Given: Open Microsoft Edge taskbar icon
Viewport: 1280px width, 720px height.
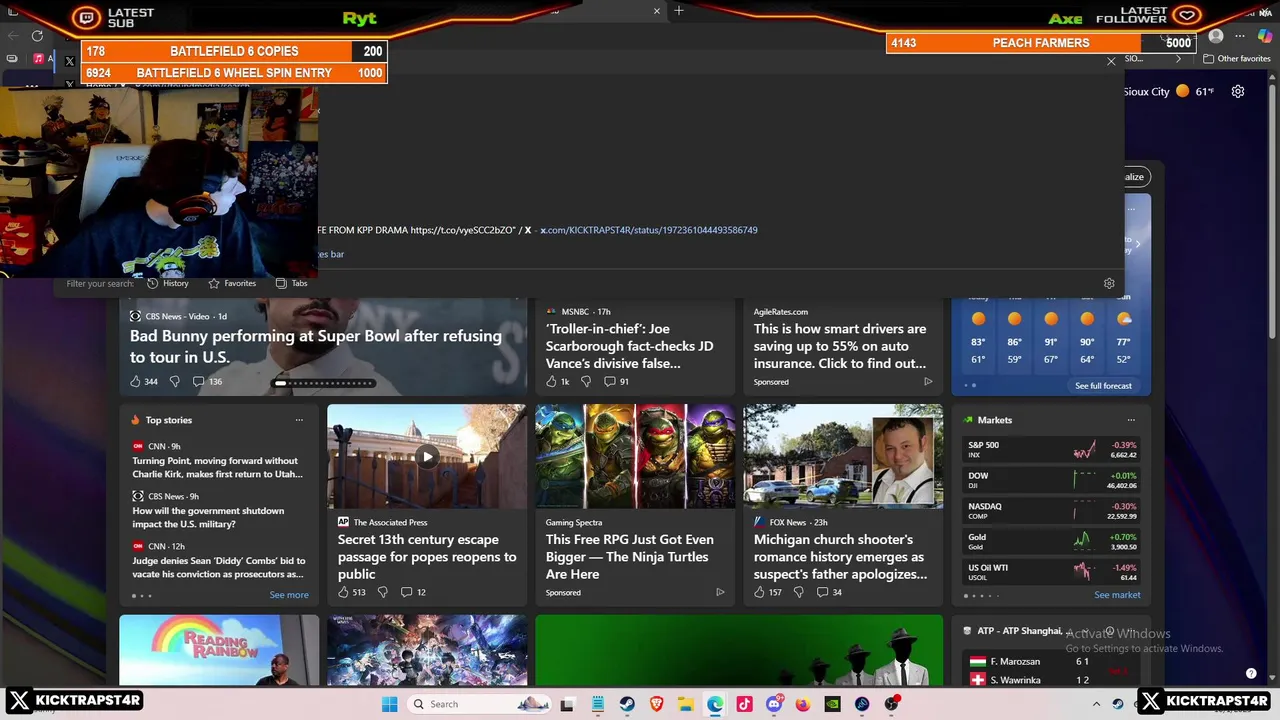Looking at the screenshot, I should click(x=715, y=704).
